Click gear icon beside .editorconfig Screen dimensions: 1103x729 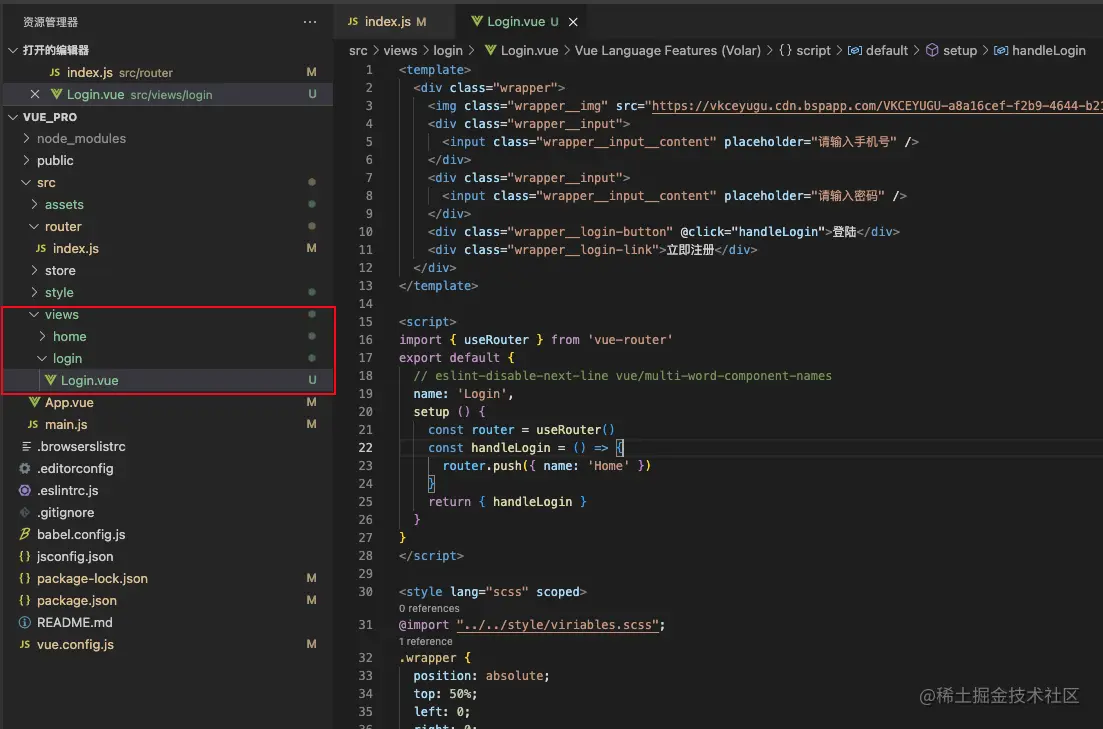coord(25,468)
